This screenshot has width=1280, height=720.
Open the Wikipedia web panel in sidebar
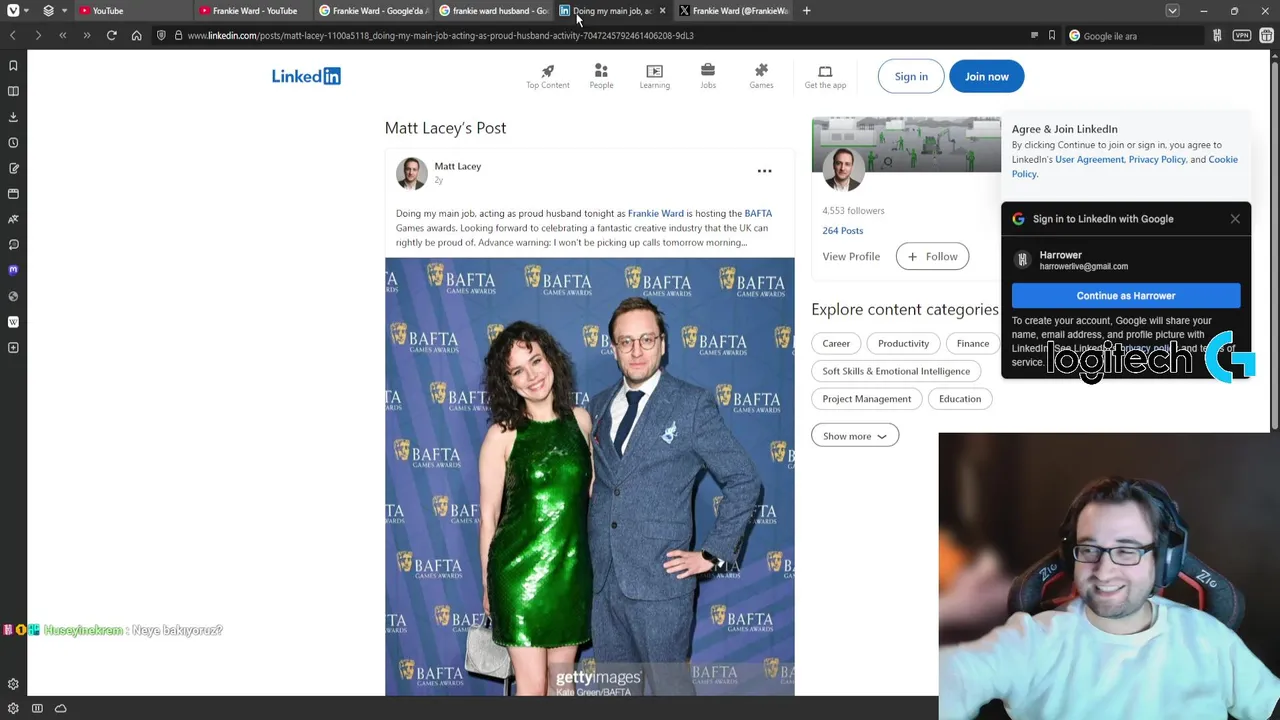tap(13, 322)
